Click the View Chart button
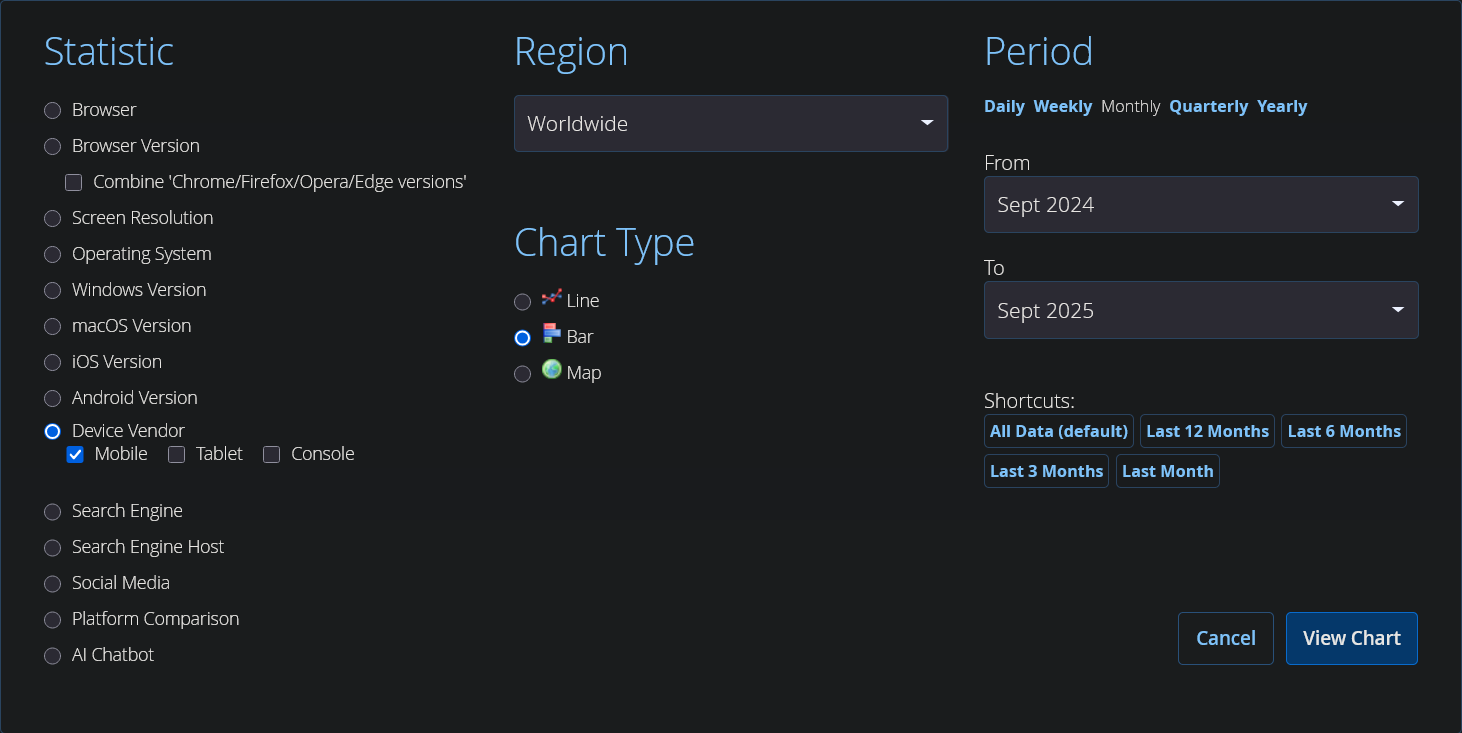The height and width of the screenshot is (733, 1462). (x=1352, y=638)
